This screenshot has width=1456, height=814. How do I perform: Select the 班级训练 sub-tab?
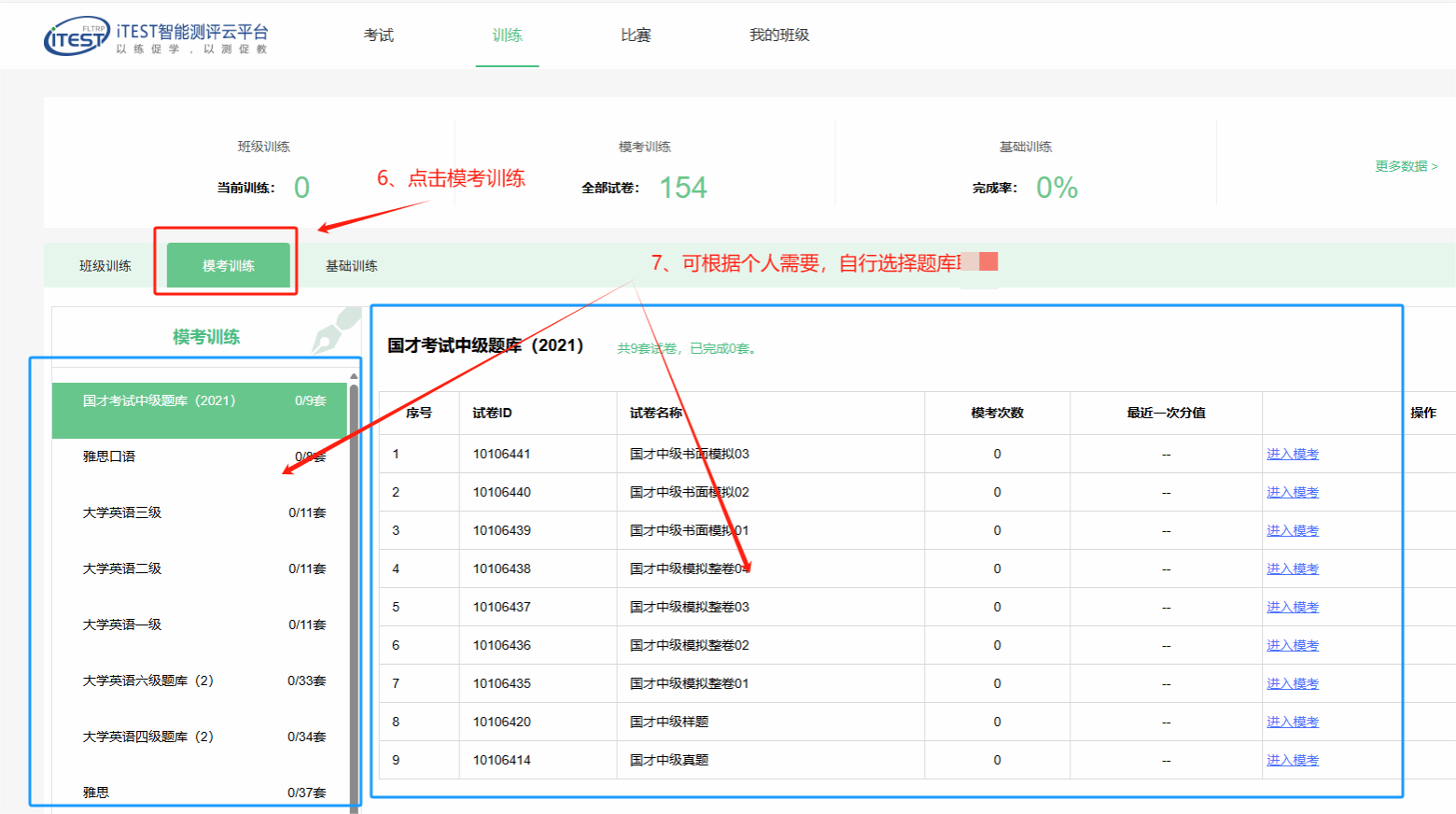pyautogui.click(x=105, y=266)
